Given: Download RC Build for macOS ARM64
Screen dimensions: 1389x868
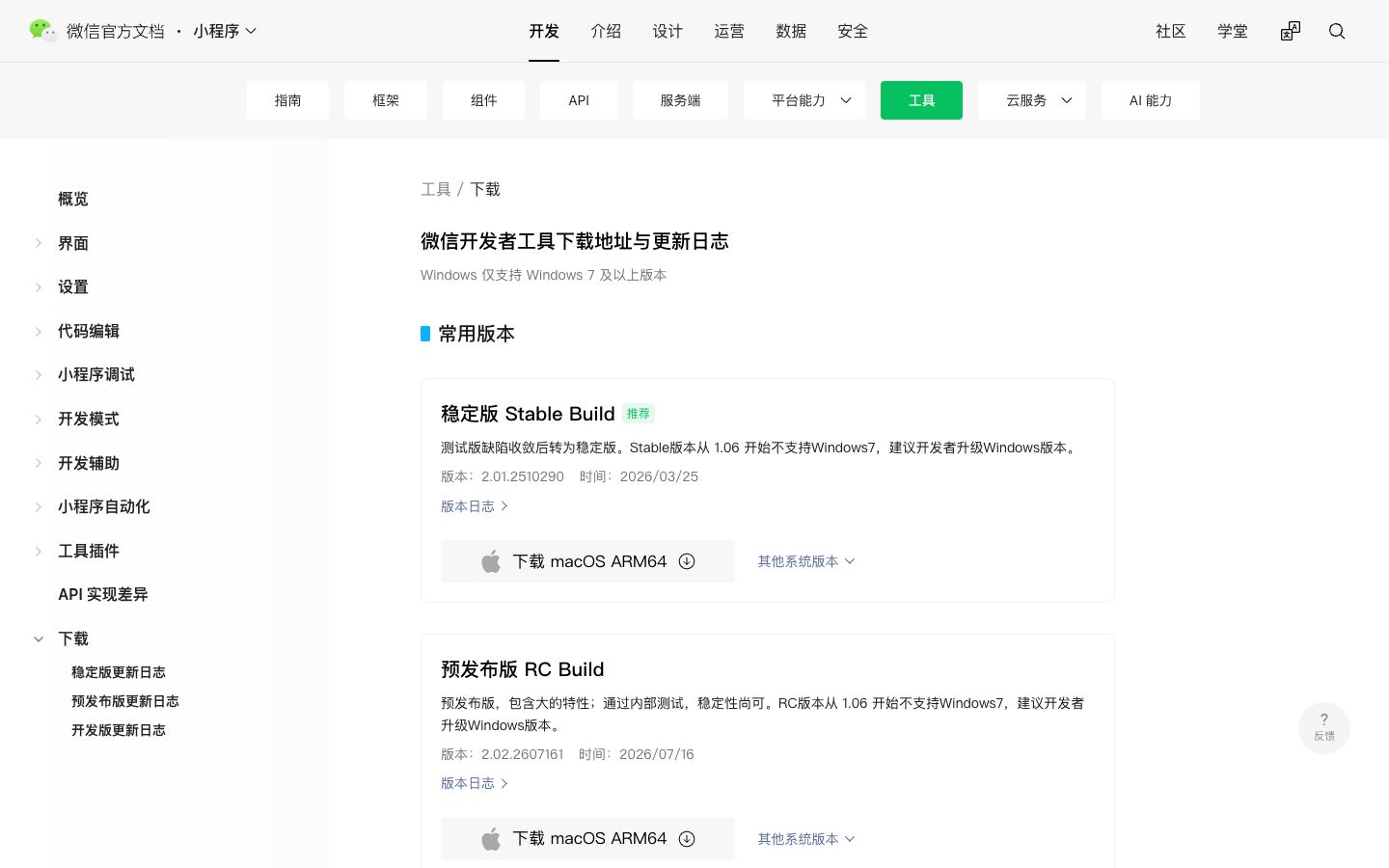Looking at the screenshot, I should click(x=587, y=839).
